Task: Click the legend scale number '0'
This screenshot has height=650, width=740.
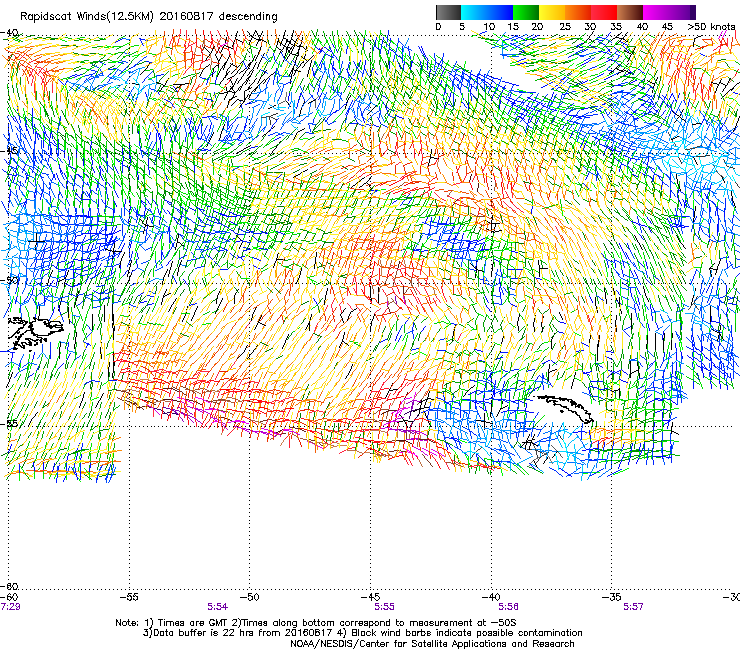Action: [x=438, y=27]
